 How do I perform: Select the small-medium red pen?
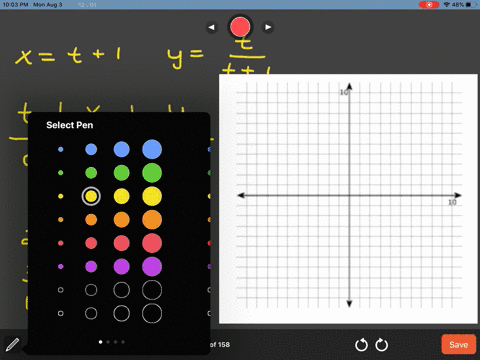click(x=91, y=243)
